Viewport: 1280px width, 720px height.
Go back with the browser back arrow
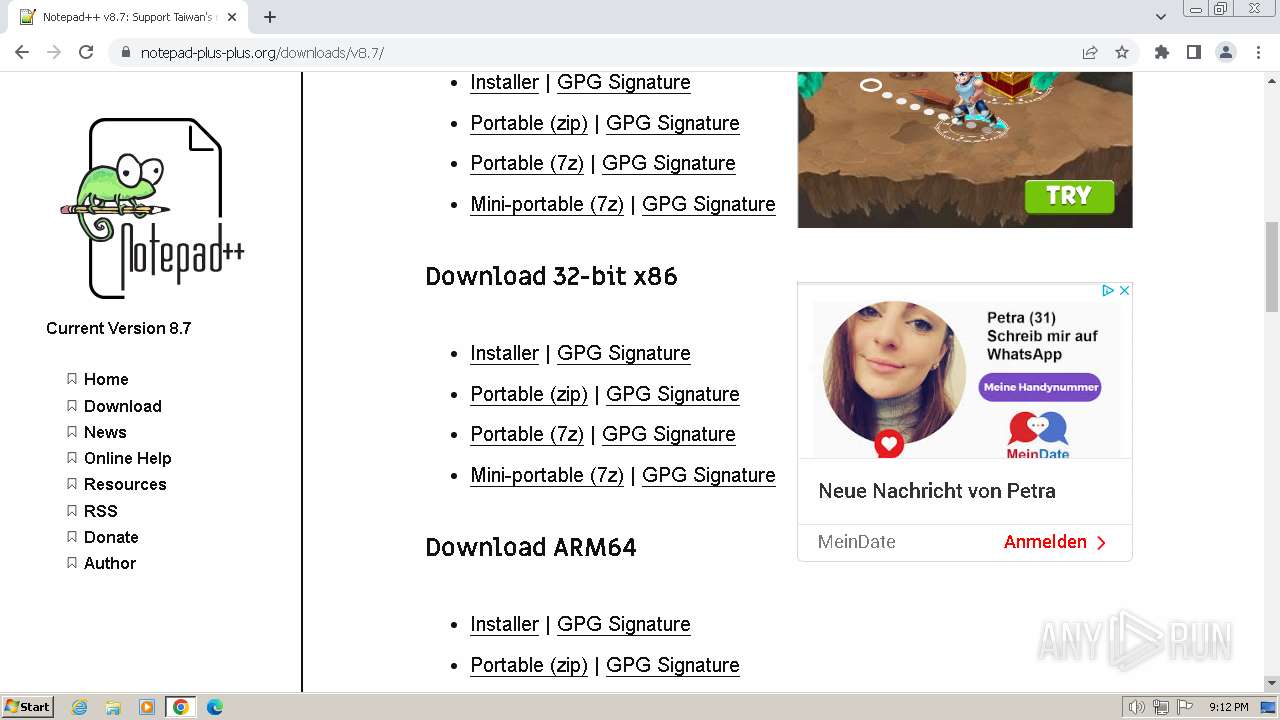[22, 52]
